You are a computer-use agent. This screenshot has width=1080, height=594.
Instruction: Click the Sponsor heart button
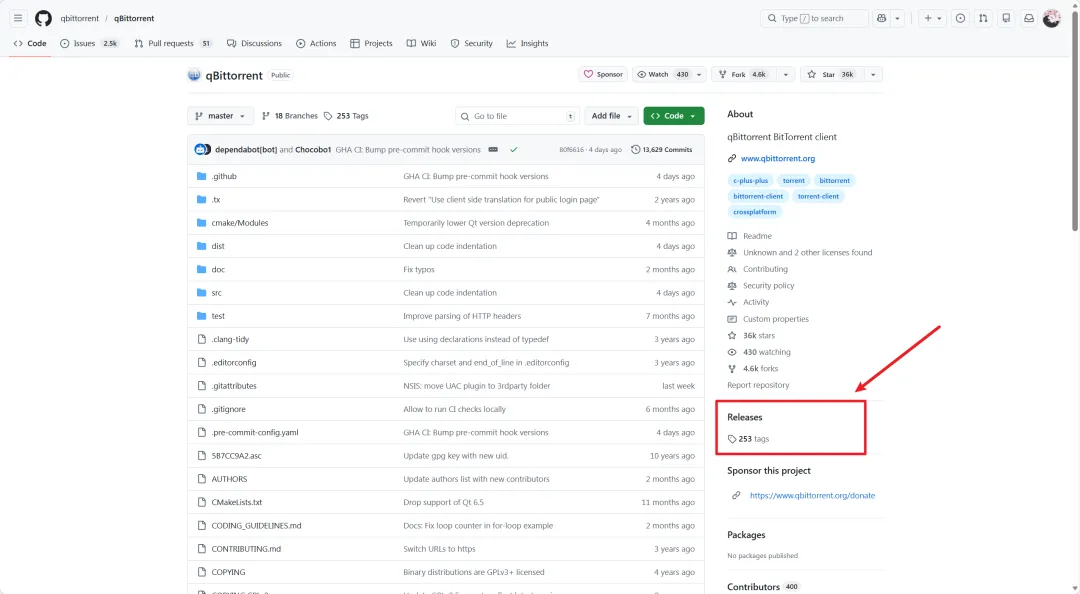(x=603, y=74)
